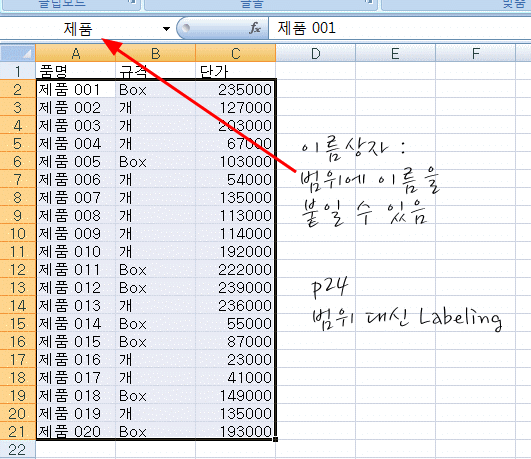The image size is (531, 459).
Task: Click price cell 192000
Action: (236, 251)
